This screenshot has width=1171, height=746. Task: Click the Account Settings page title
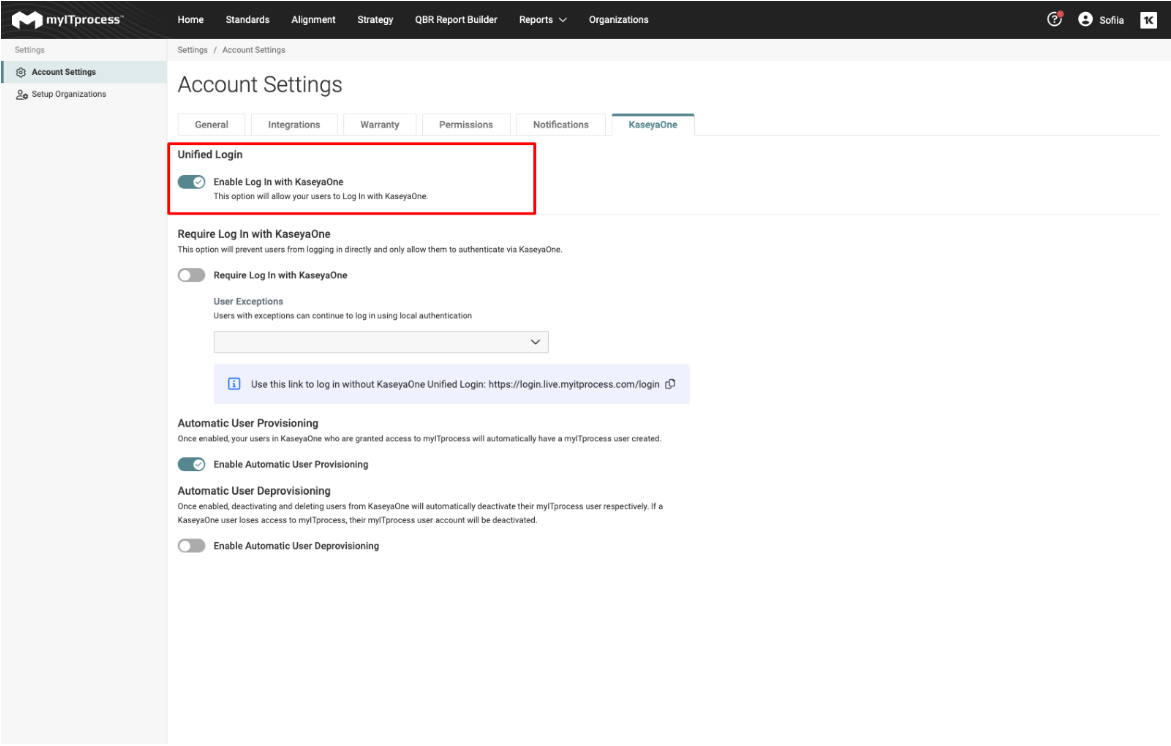(x=260, y=84)
